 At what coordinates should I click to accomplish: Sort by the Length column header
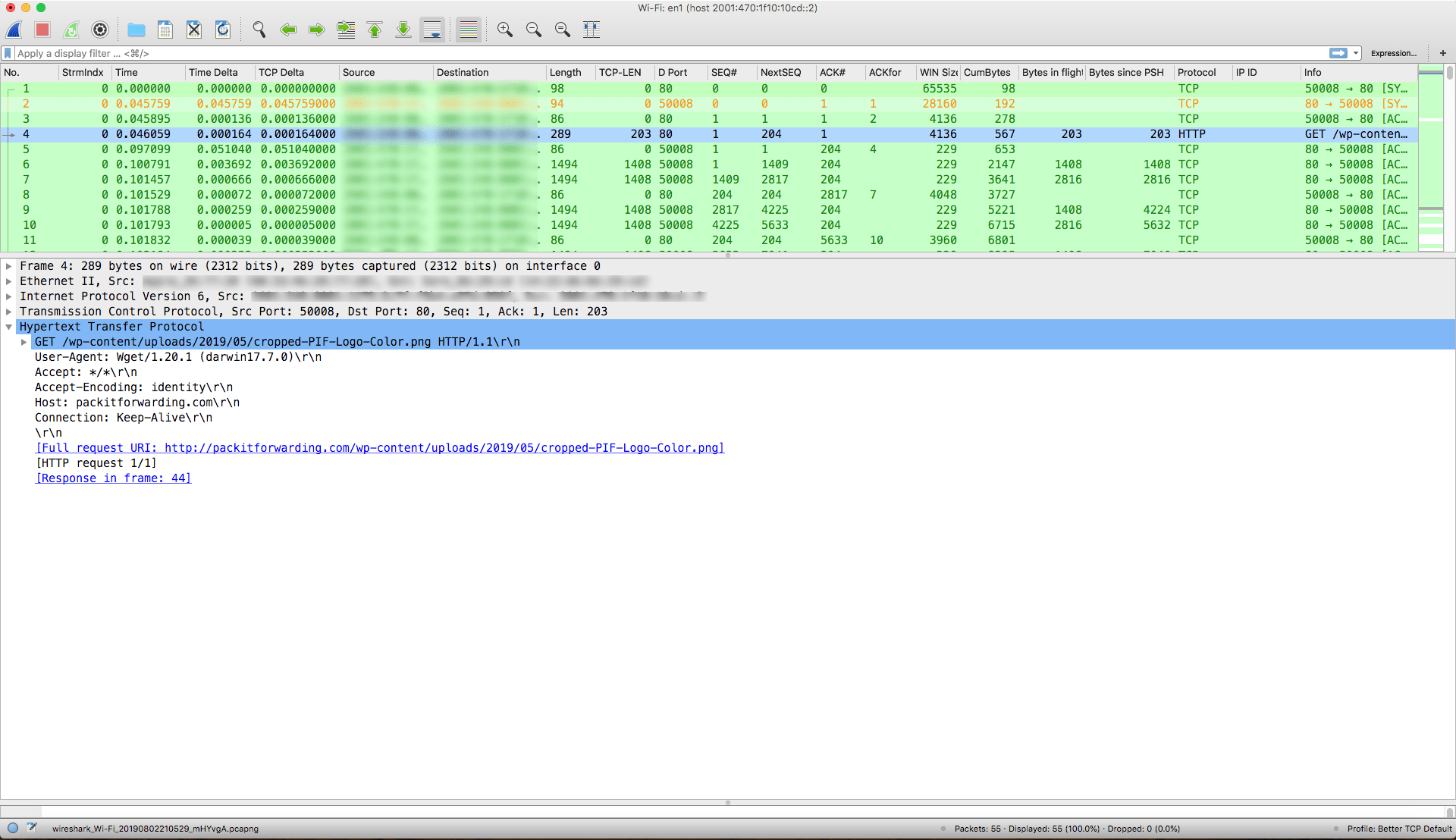coord(570,73)
